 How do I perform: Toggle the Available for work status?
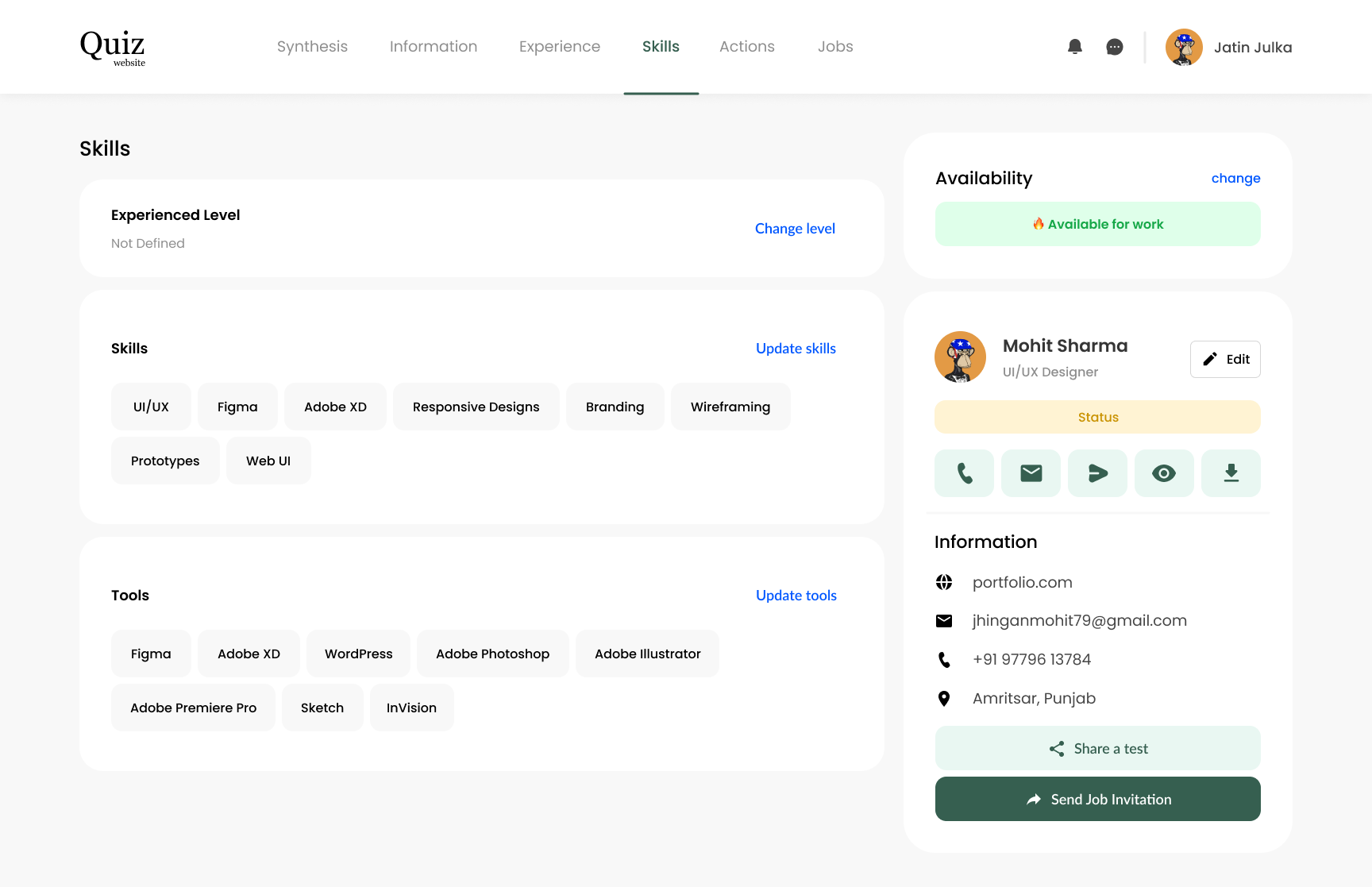[x=1098, y=224]
